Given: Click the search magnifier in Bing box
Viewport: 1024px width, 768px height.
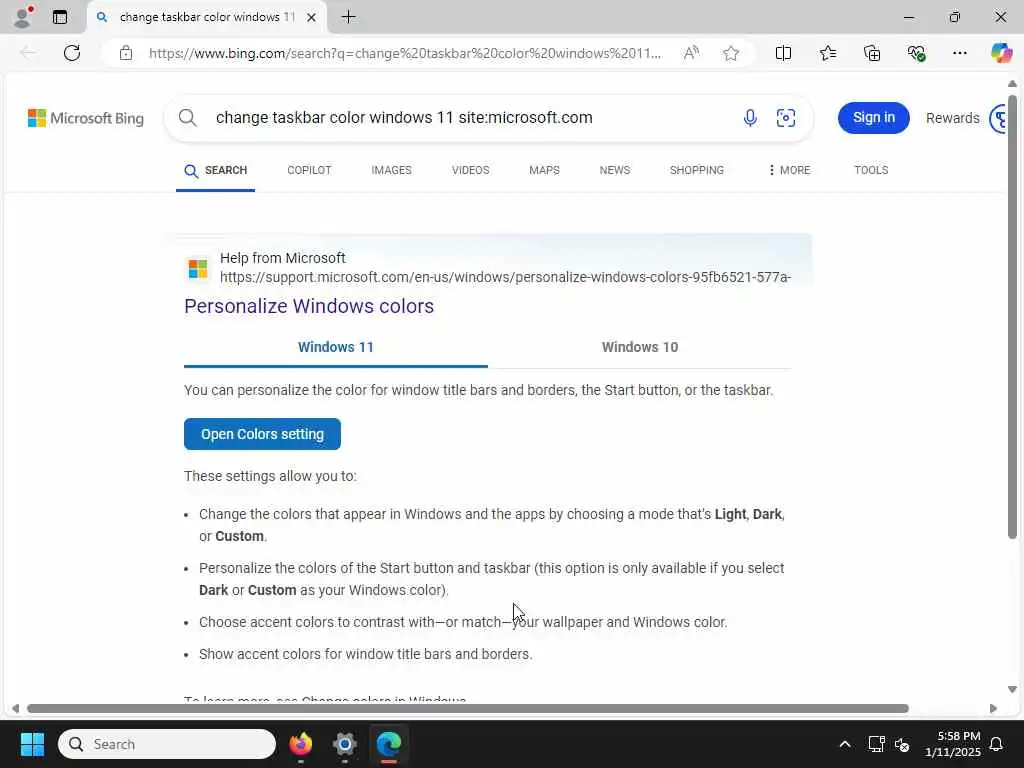Looking at the screenshot, I should 187,118.
